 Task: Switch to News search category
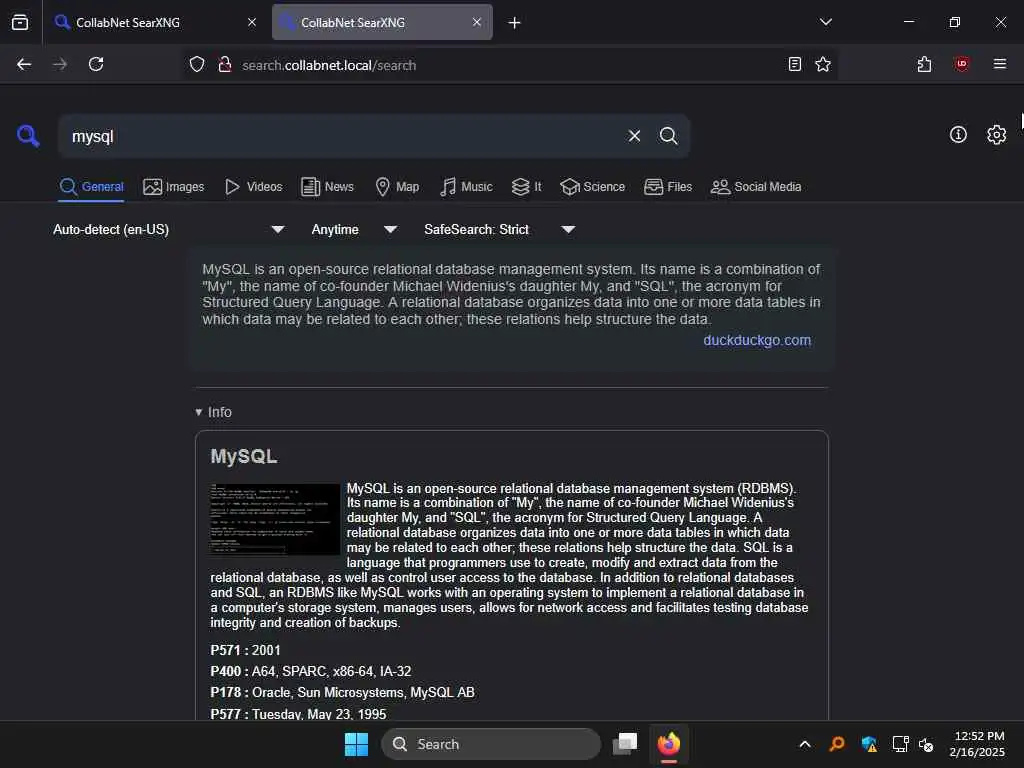point(327,187)
